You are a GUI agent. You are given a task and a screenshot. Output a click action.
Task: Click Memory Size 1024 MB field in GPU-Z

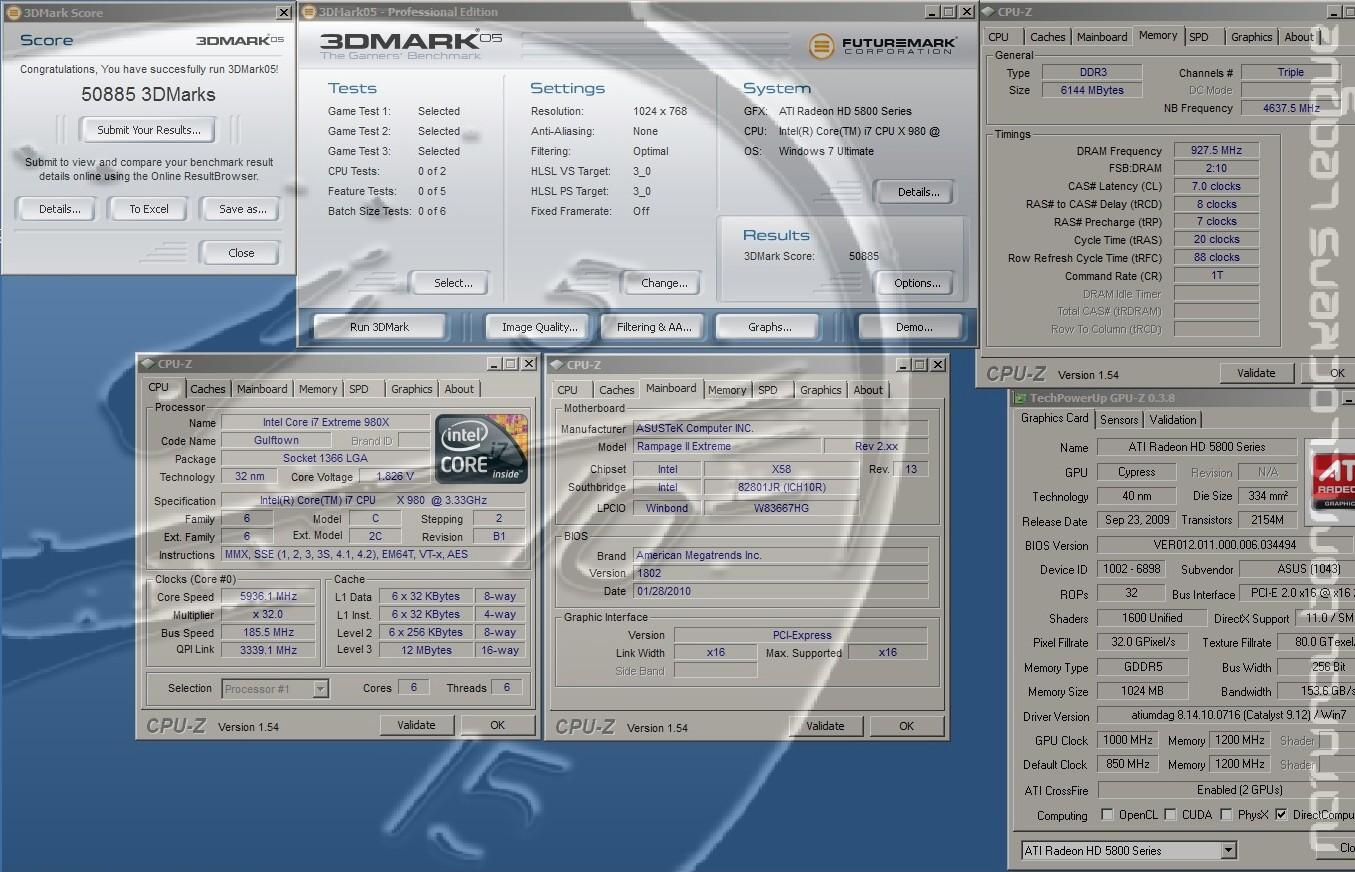coord(1142,692)
